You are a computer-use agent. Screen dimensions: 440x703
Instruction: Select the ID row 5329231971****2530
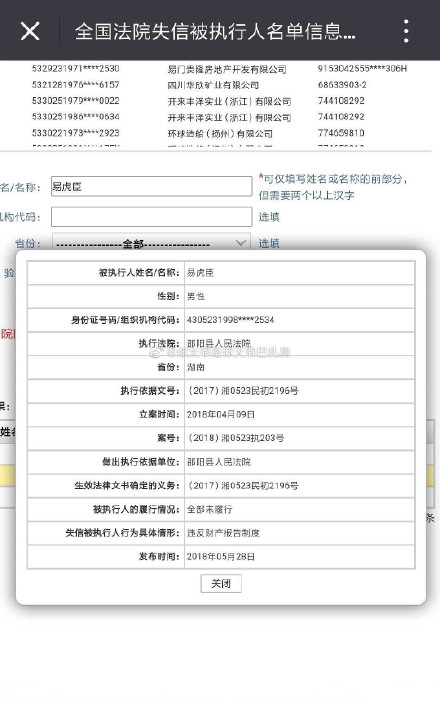click(x=75, y=69)
